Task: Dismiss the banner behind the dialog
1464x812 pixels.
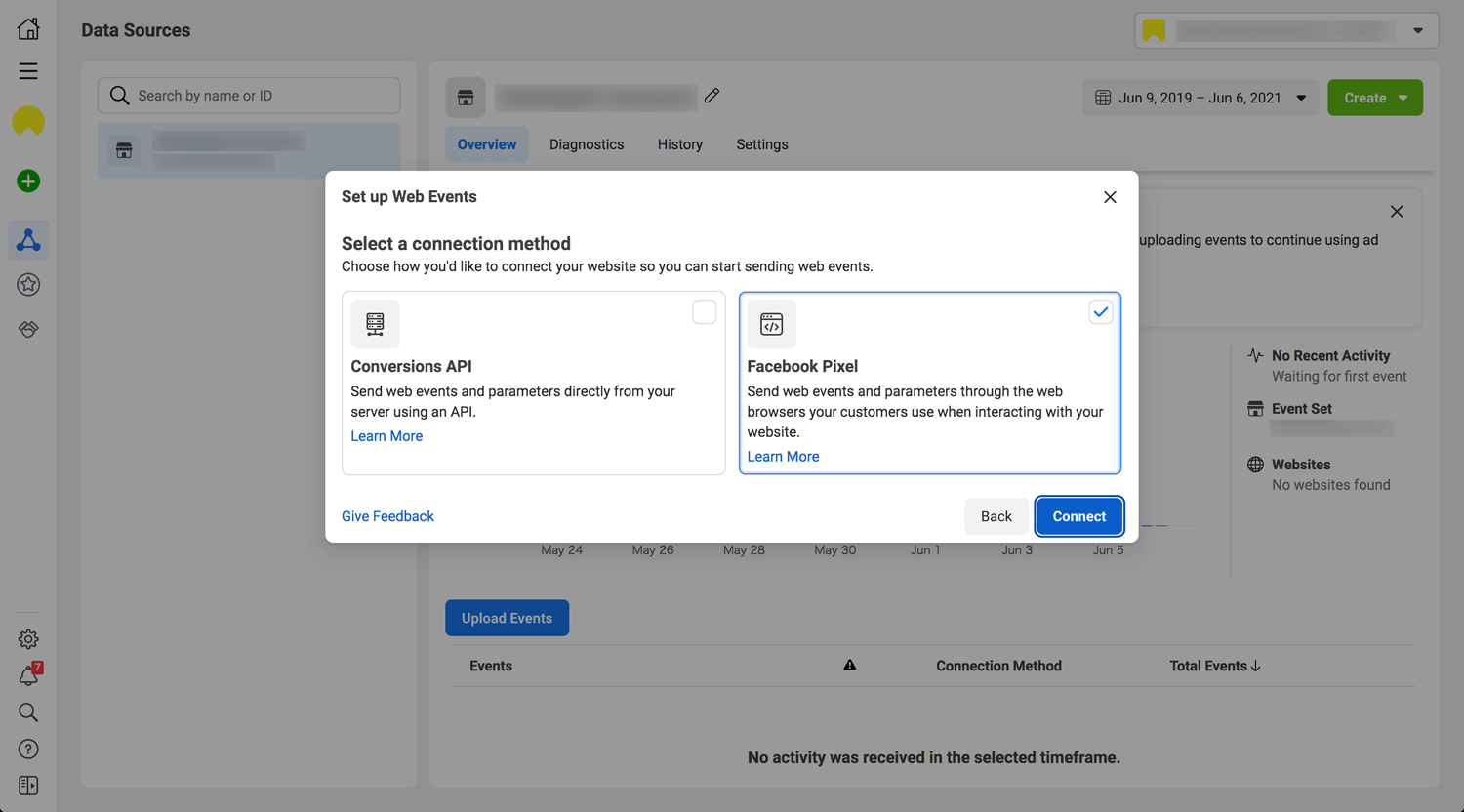Action: (x=1397, y=212)
